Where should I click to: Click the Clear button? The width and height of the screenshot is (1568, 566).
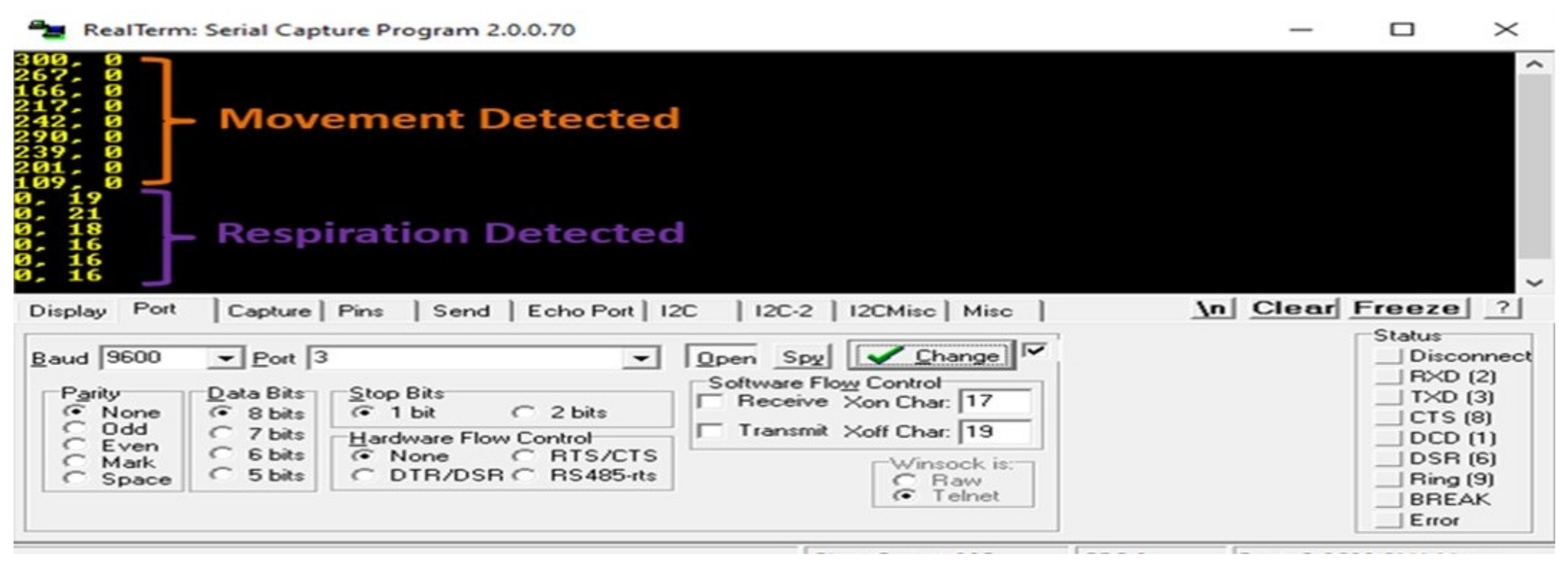pos(1294,308)
